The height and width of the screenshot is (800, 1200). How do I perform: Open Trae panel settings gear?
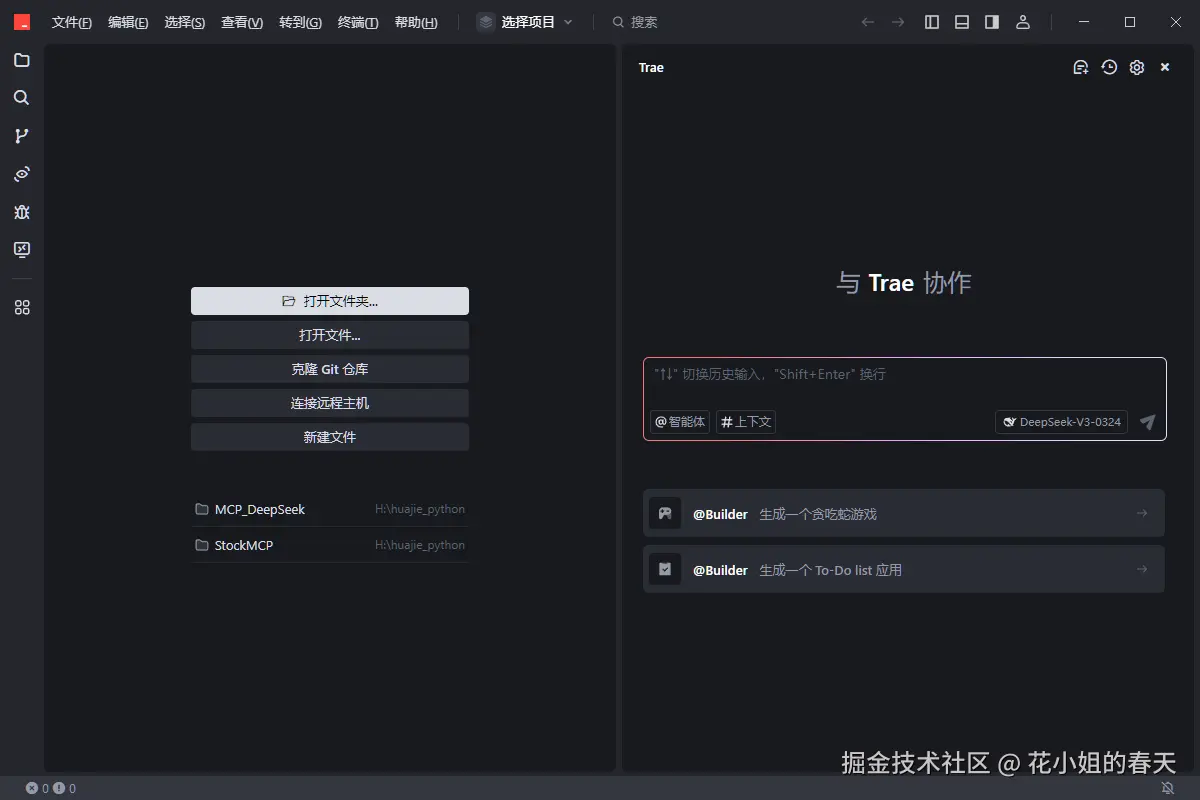1137,67
